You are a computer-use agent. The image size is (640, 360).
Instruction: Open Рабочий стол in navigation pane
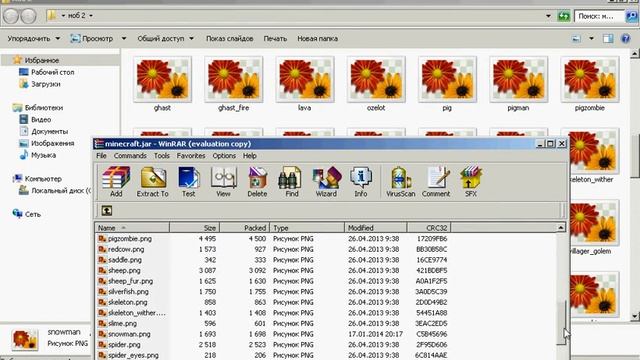(x=53, y=72)
